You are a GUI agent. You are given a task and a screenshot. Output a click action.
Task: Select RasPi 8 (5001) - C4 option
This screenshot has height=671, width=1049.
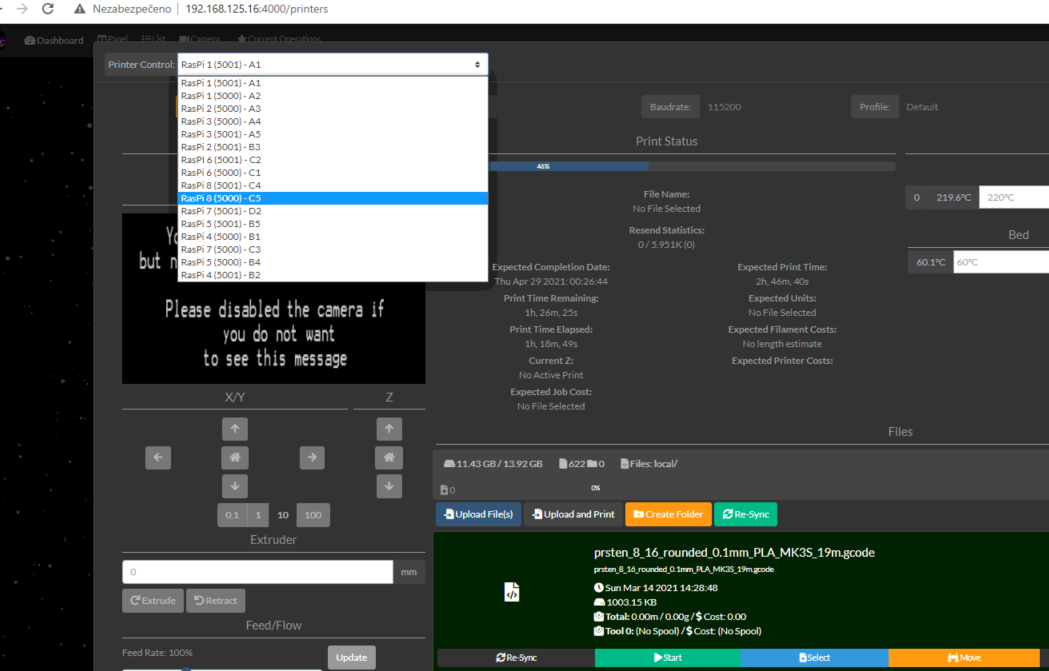pyautogui.click(x=332, y=185)
